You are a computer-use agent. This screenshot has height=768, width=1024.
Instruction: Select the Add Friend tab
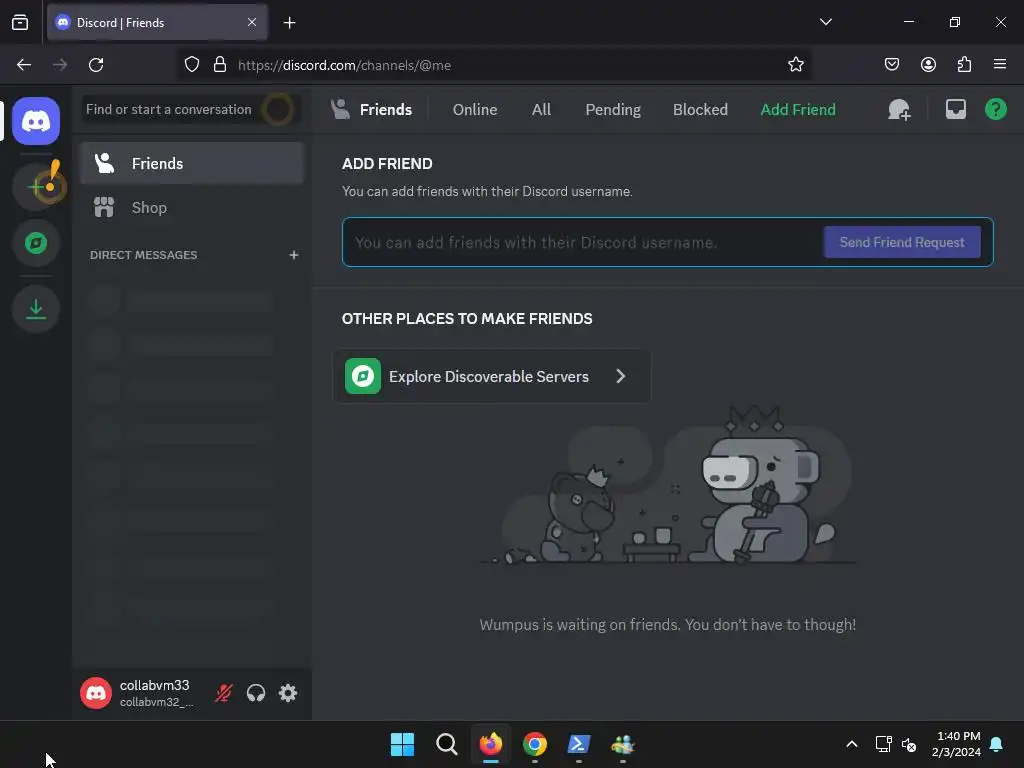pyautogui.click(x=797, y=110)
